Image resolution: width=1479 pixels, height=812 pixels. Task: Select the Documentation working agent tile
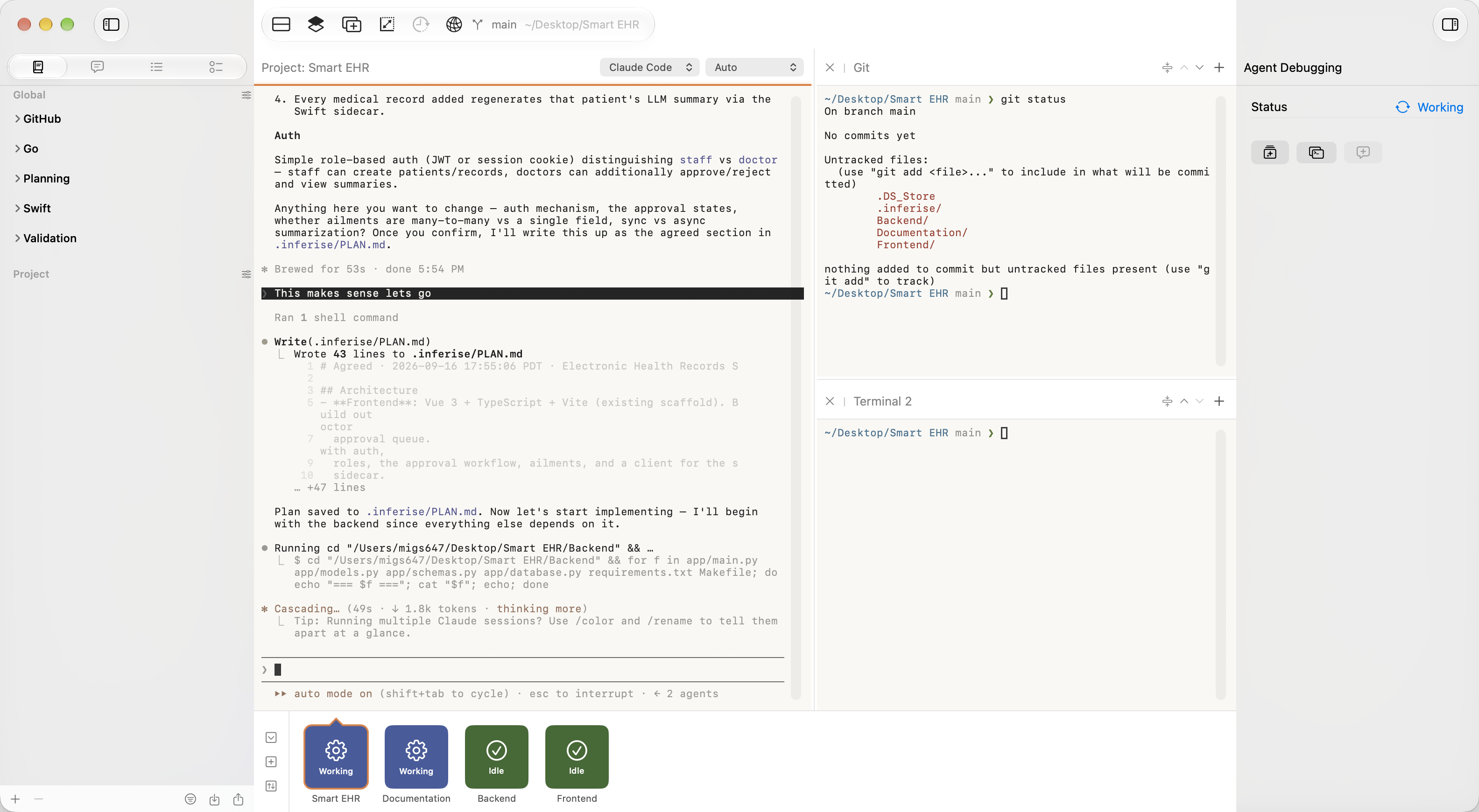coord(416,757)
